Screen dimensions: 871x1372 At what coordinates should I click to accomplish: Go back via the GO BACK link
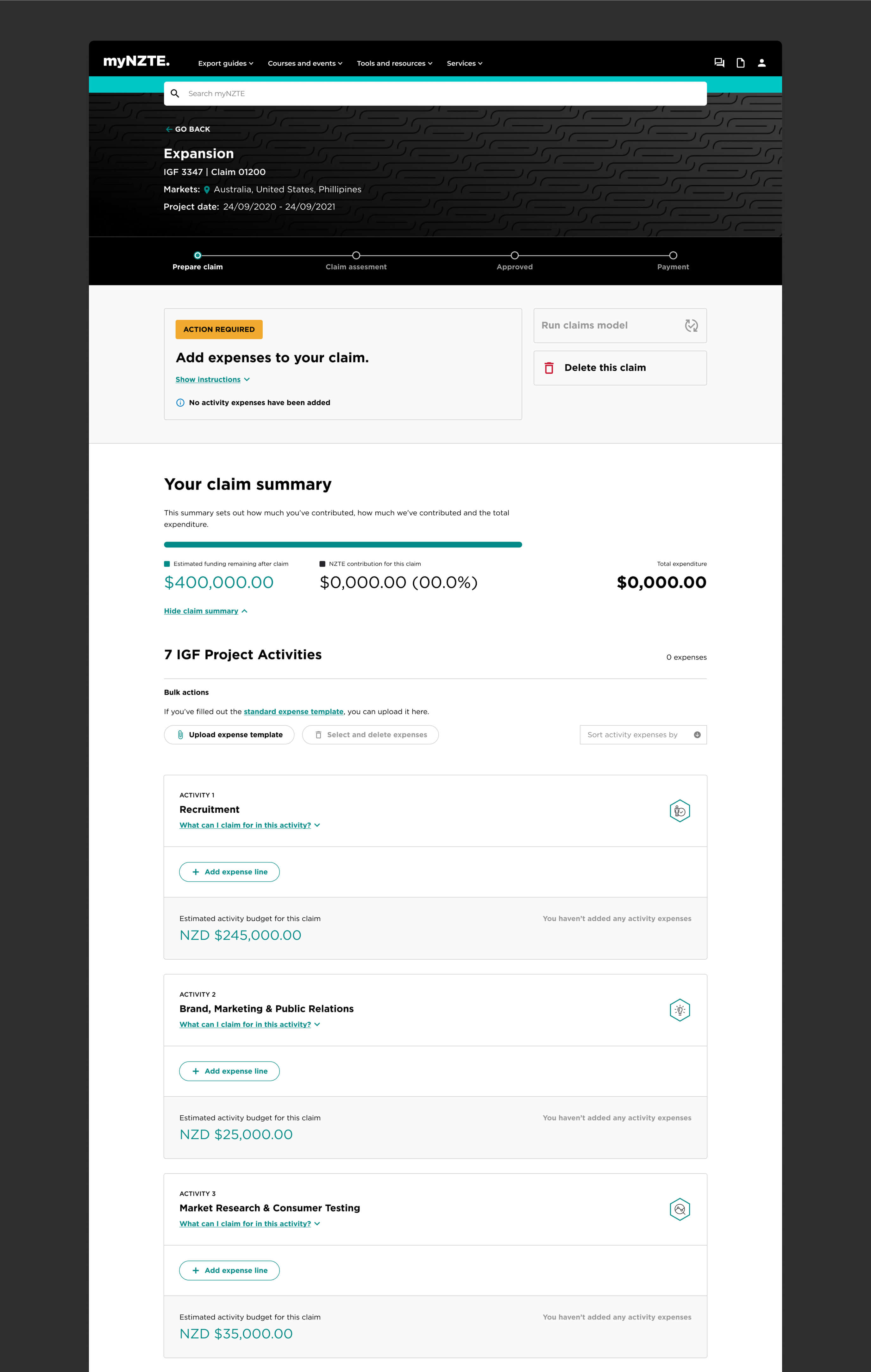coord(187,129)
